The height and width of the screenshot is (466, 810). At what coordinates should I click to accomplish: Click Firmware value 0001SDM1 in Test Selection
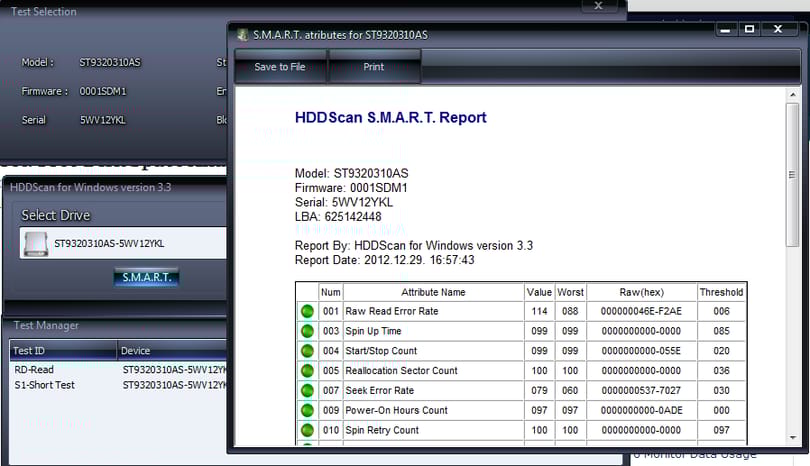click(103, 91)
